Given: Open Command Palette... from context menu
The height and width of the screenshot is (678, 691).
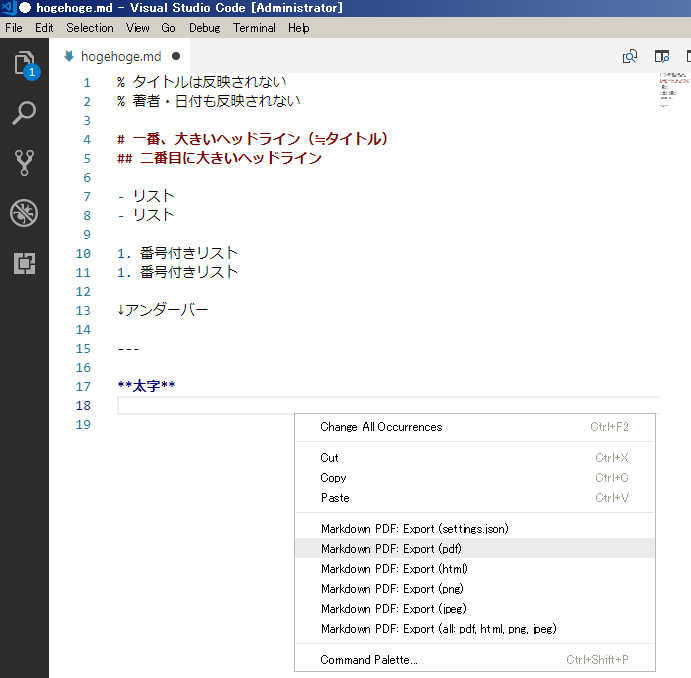Looking at the screenshot, I should click(x=475, y=660).
